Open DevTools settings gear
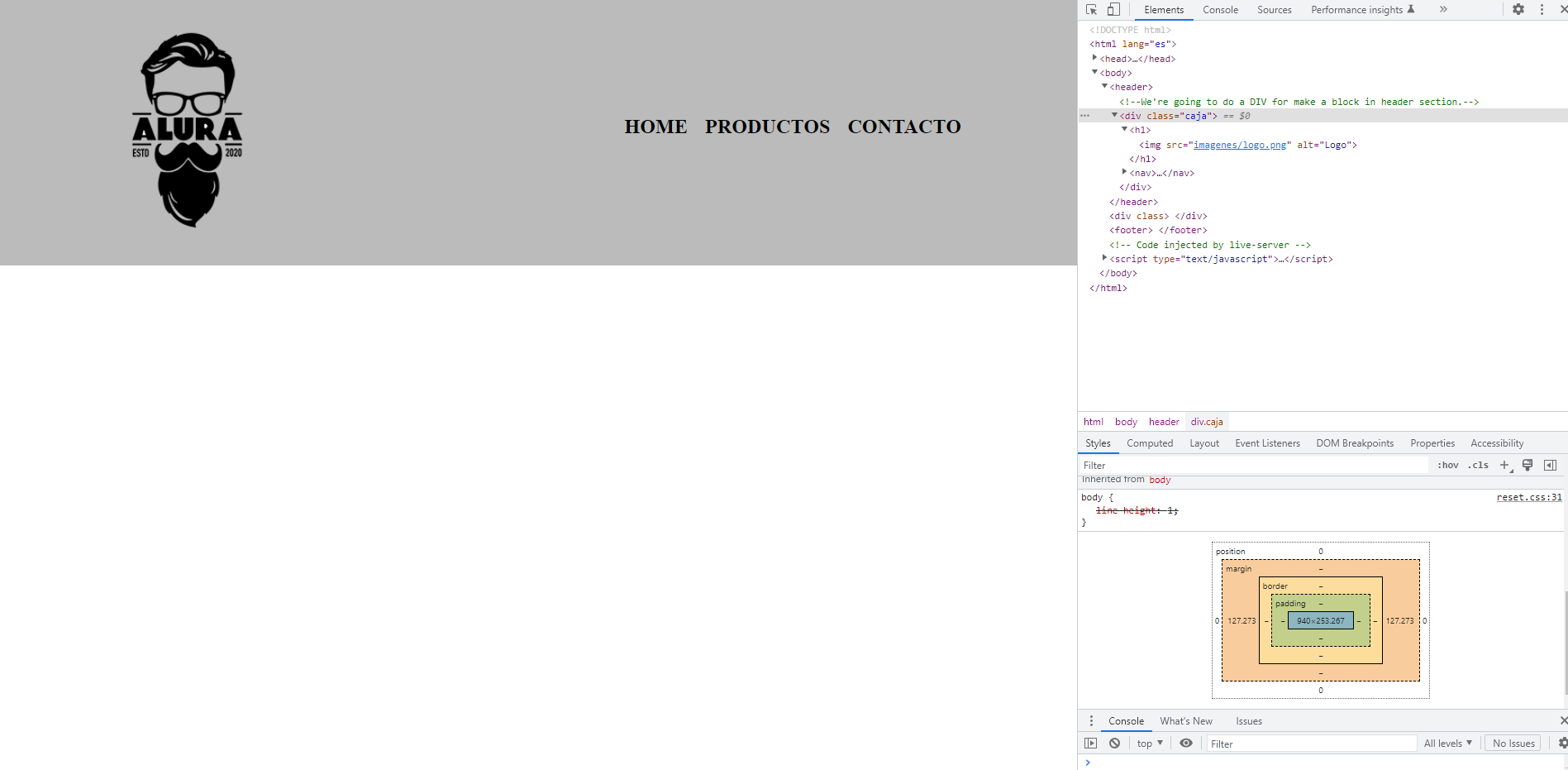 pyautogui.click(x=1518, y=9)
